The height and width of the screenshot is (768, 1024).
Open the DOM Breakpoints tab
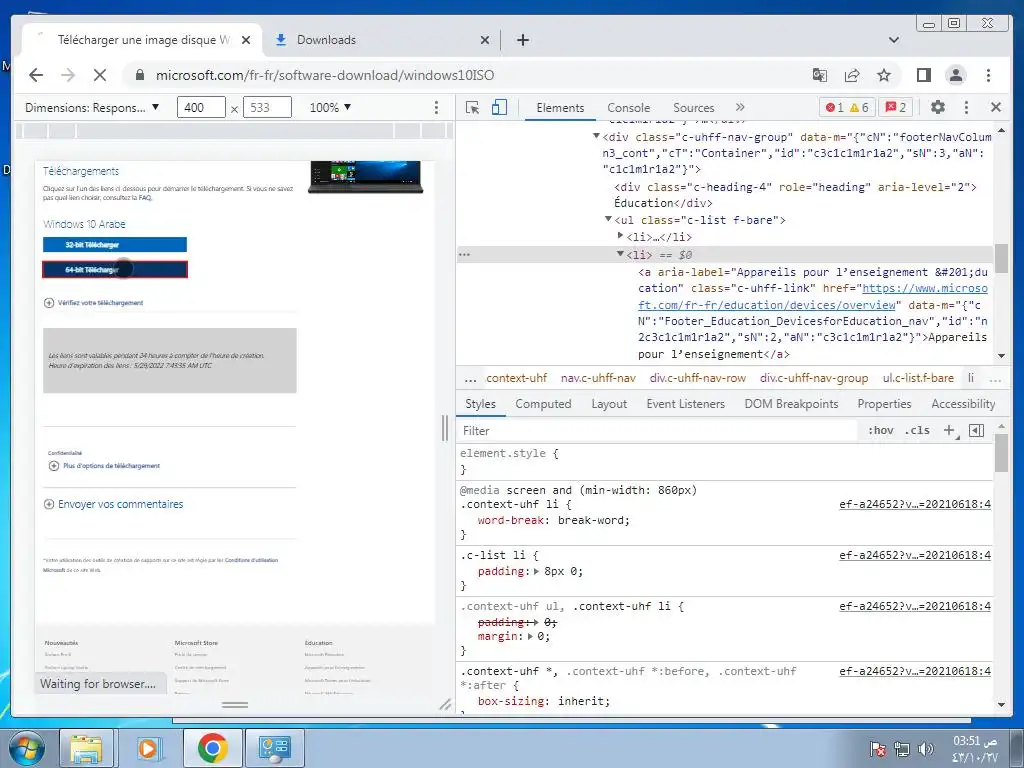[x=791, y=404]
